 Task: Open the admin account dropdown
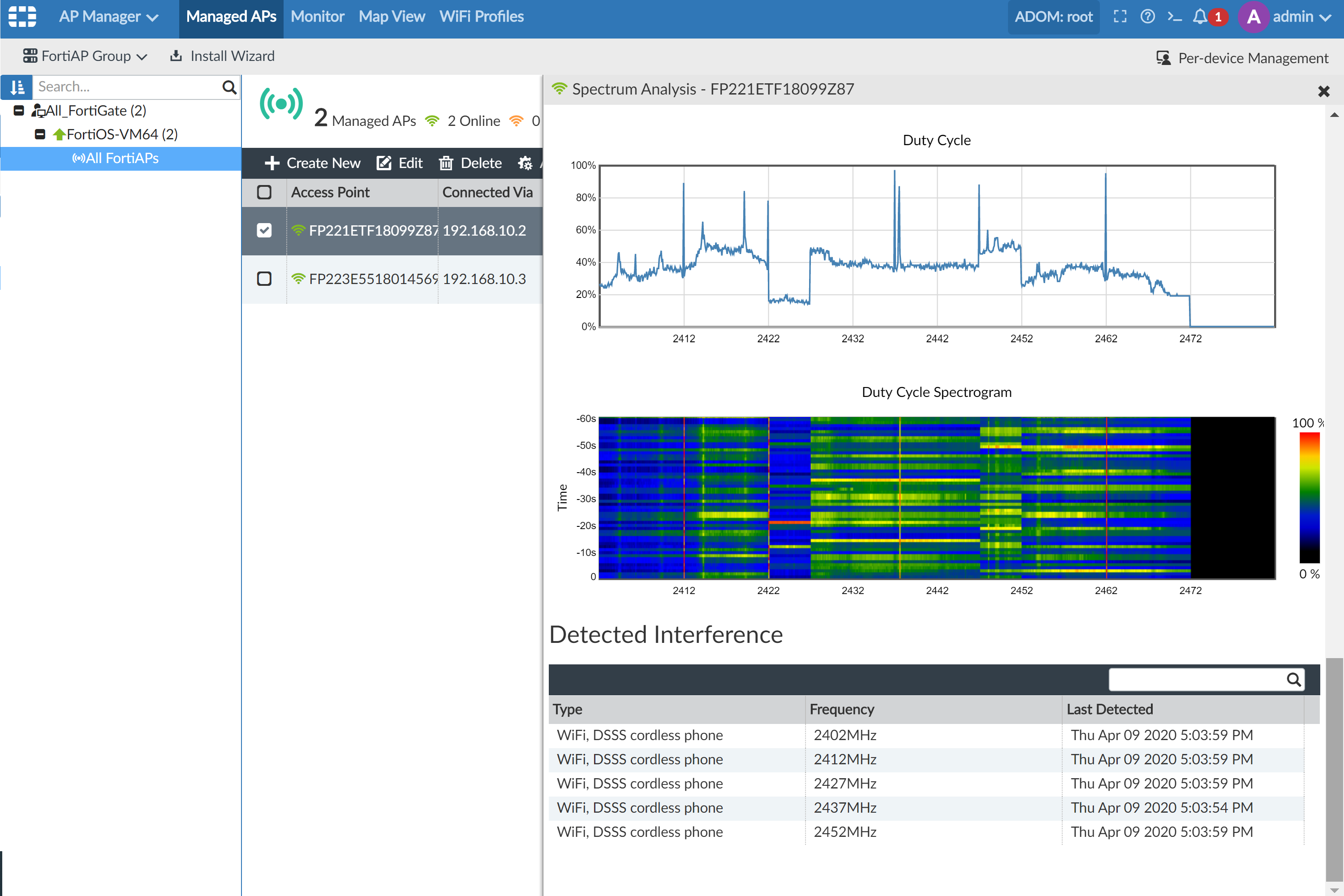tap(1286, 17)
